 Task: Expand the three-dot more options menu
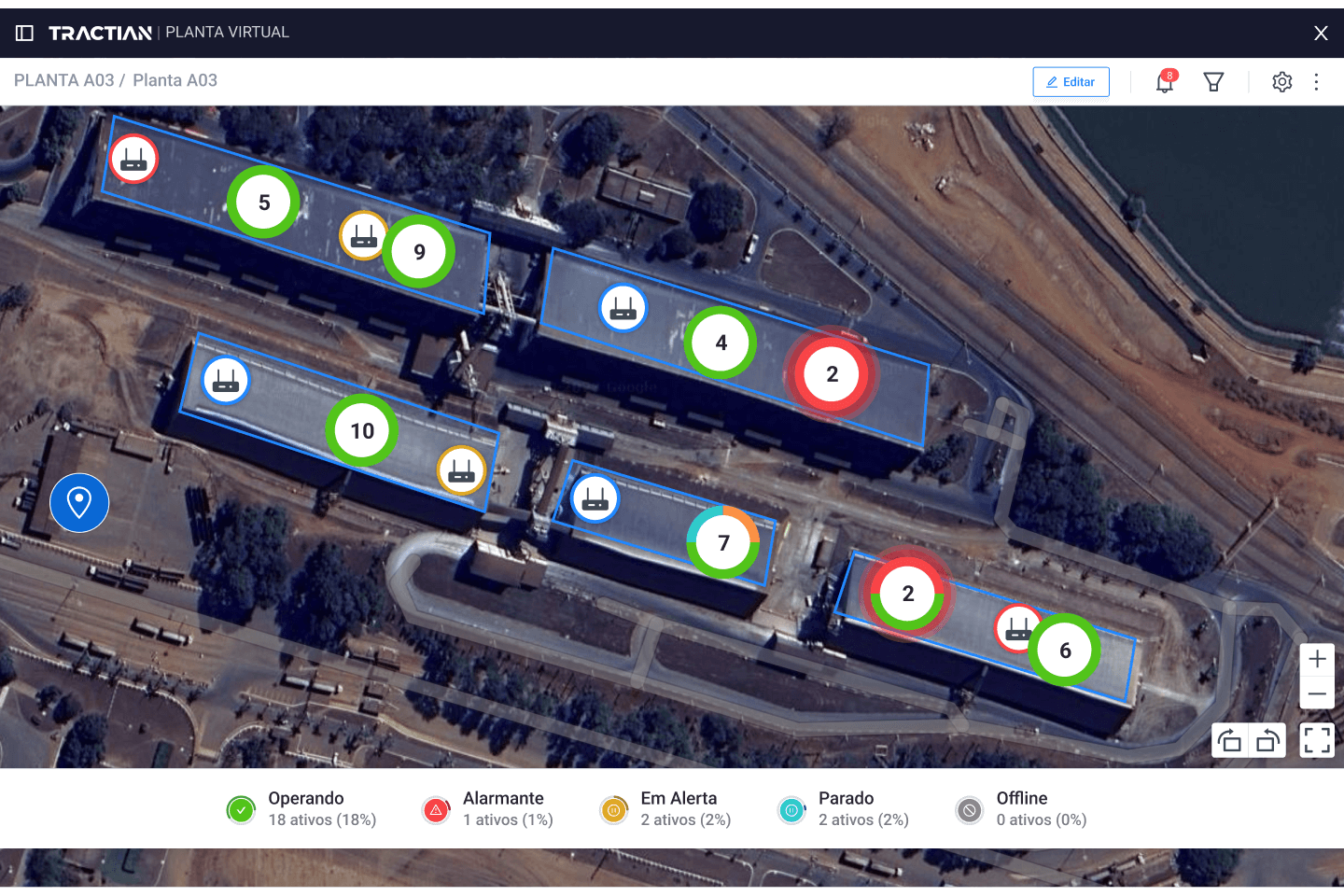[x=1316, y=82]
